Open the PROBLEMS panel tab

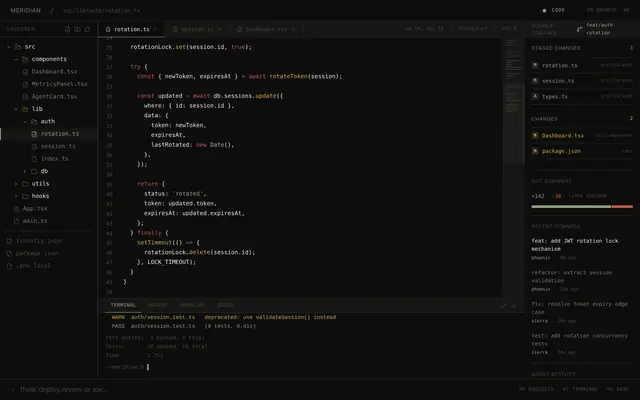coord(192,305)
